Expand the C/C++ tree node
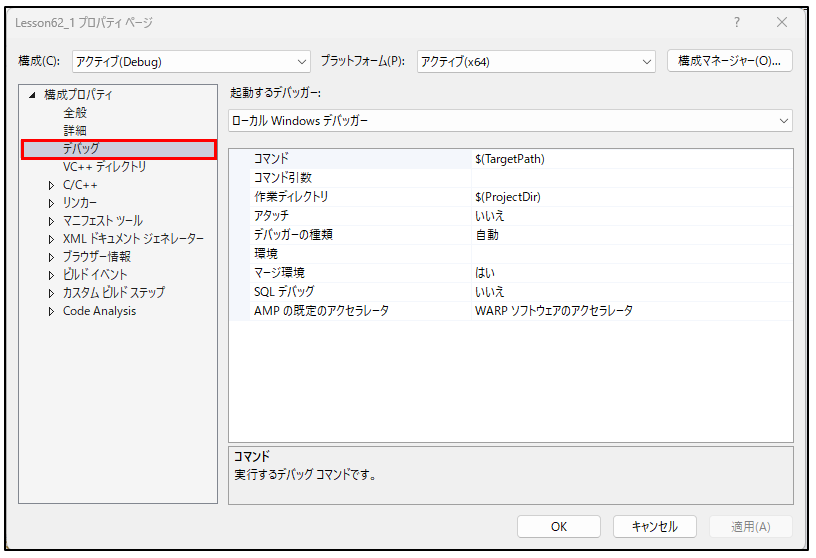Image resolution: width=816 pixels, height=558 pixels. pos(52,185)
